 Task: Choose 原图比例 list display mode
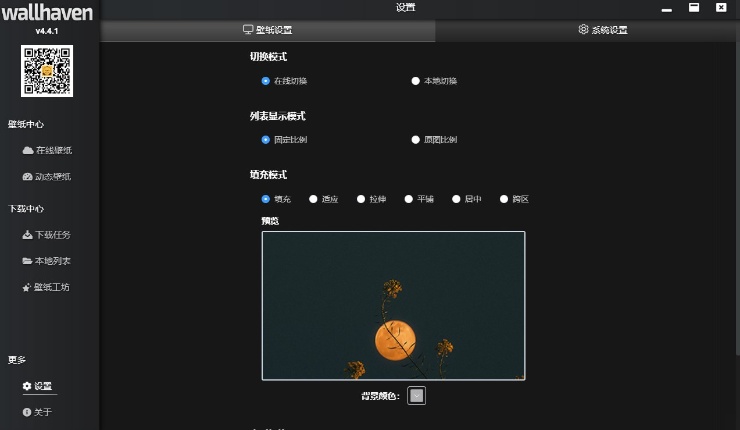434,140
